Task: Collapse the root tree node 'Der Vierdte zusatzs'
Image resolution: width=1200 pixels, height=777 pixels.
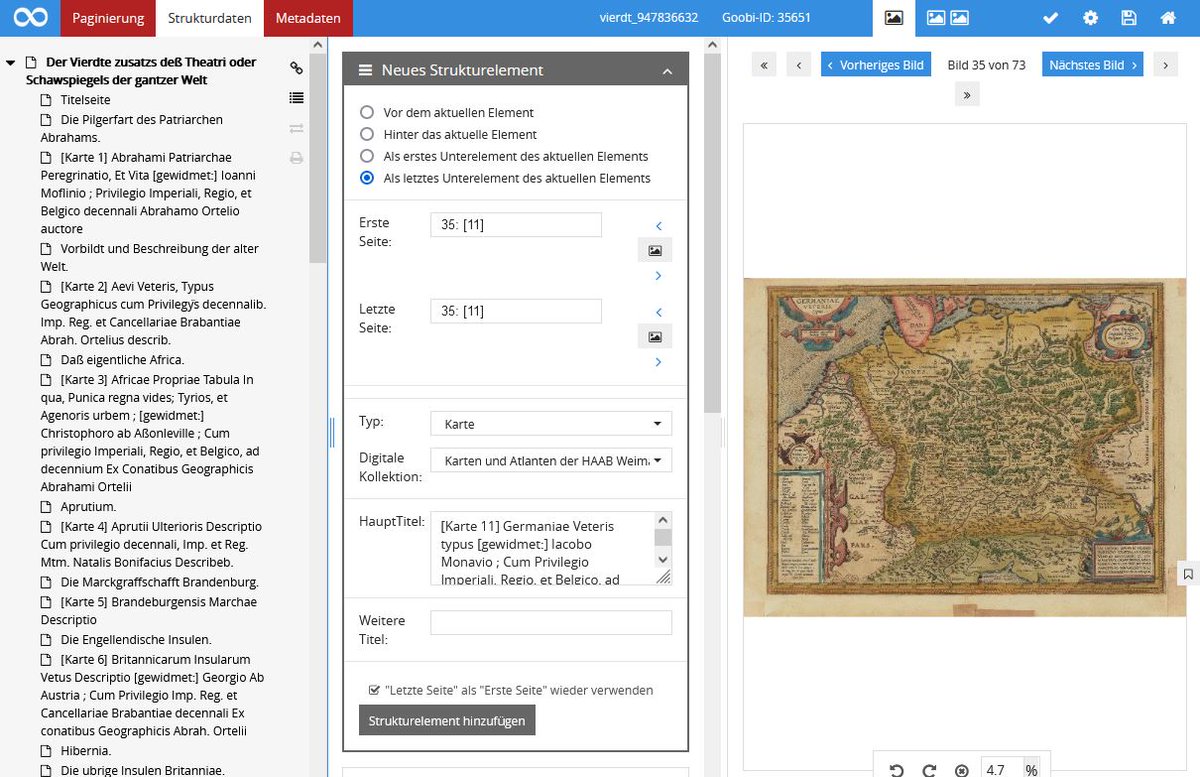Action: point(10,63)
